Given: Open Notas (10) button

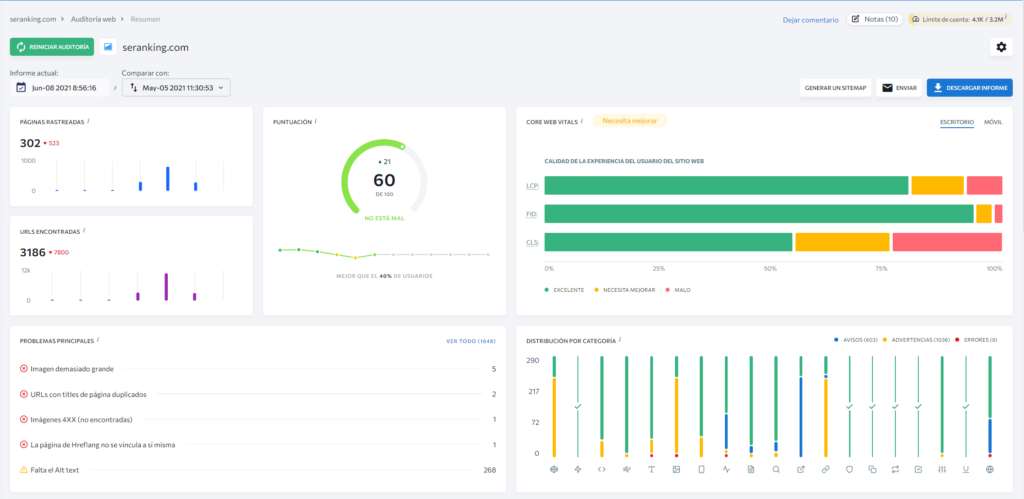Looking at the screenshot, I should (874, 19).
